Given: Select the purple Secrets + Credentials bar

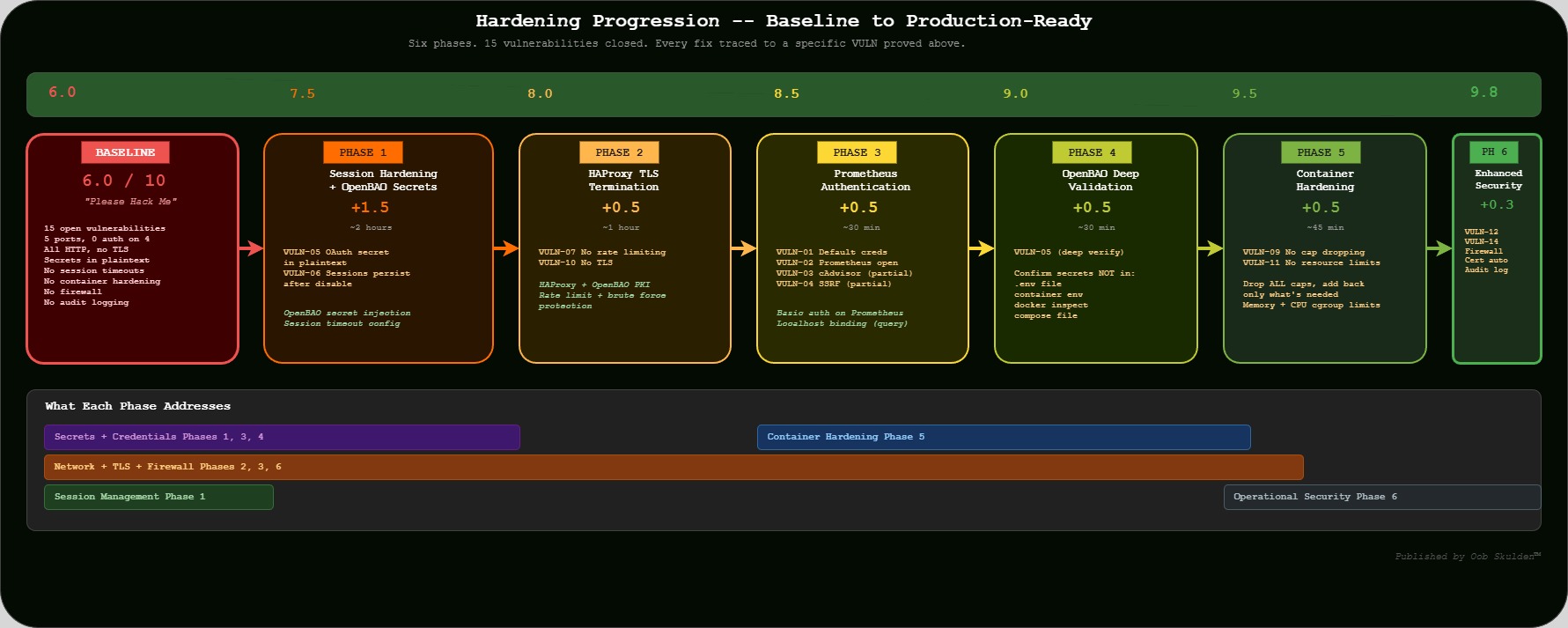Looking at the screenshot, I should coord(282,437).
